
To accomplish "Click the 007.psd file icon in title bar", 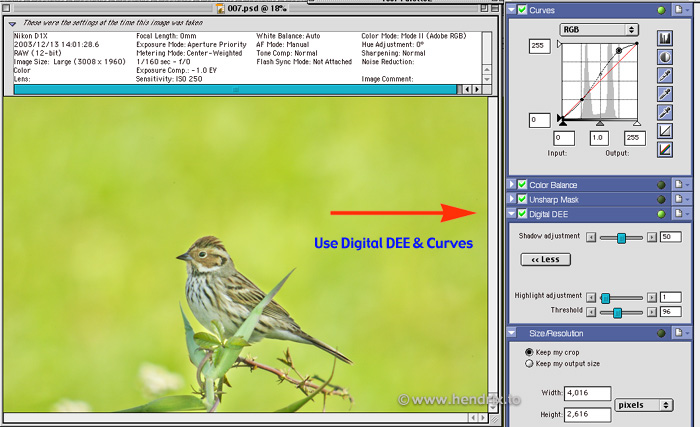I will [x=220, y=8].
